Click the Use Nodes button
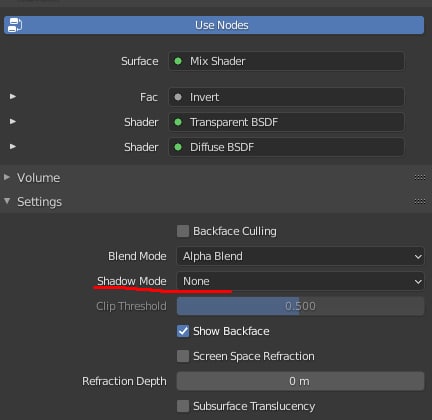Image resolution: width=432 pixels, height=420 pixels. pyautogui.click(x=214, y=25)
